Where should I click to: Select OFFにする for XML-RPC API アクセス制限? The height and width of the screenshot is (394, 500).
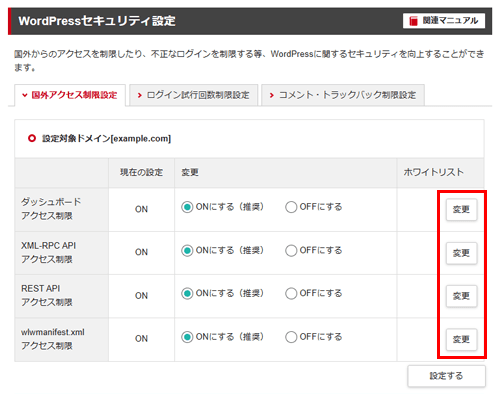click(291, 250)
